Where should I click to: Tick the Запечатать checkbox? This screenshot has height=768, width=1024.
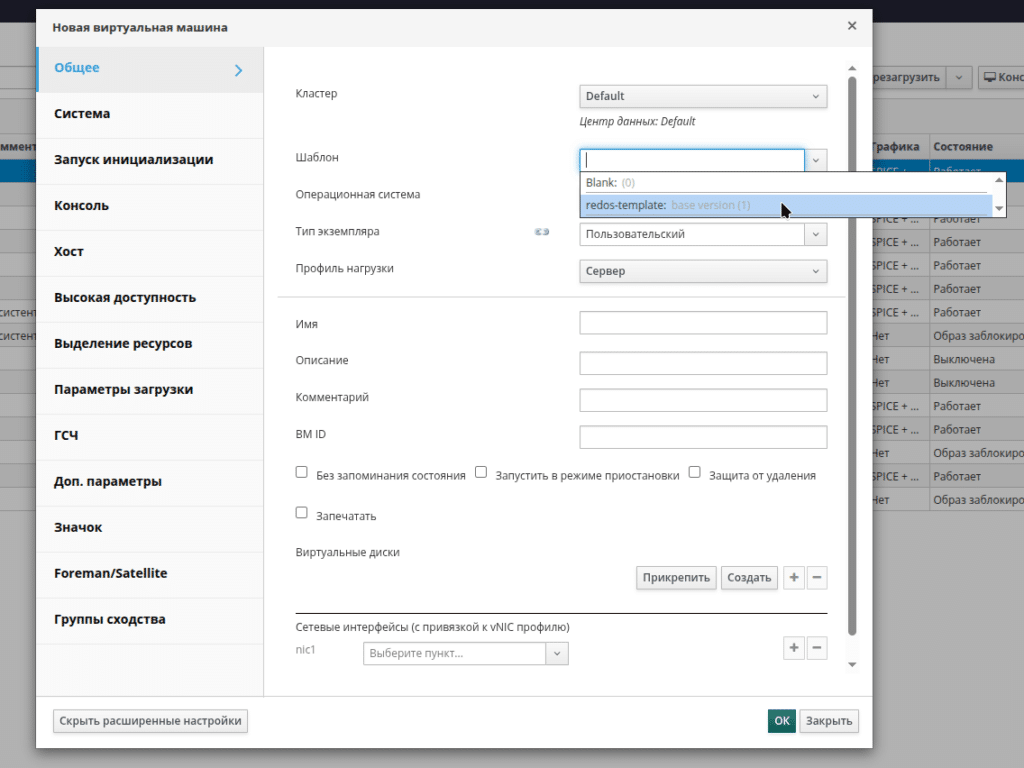[x=302, y=513]
